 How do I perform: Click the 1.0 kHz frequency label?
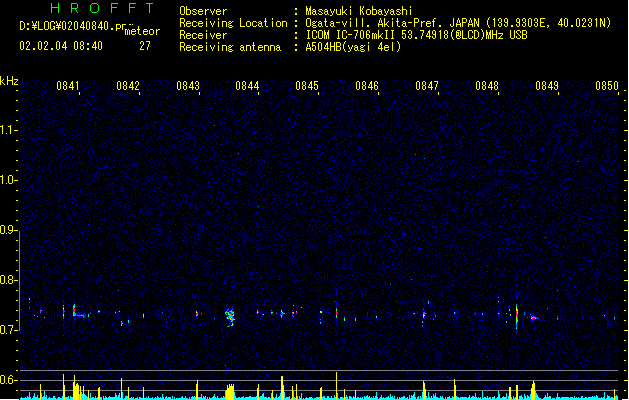pyautogui.click(x=9, y=180)
